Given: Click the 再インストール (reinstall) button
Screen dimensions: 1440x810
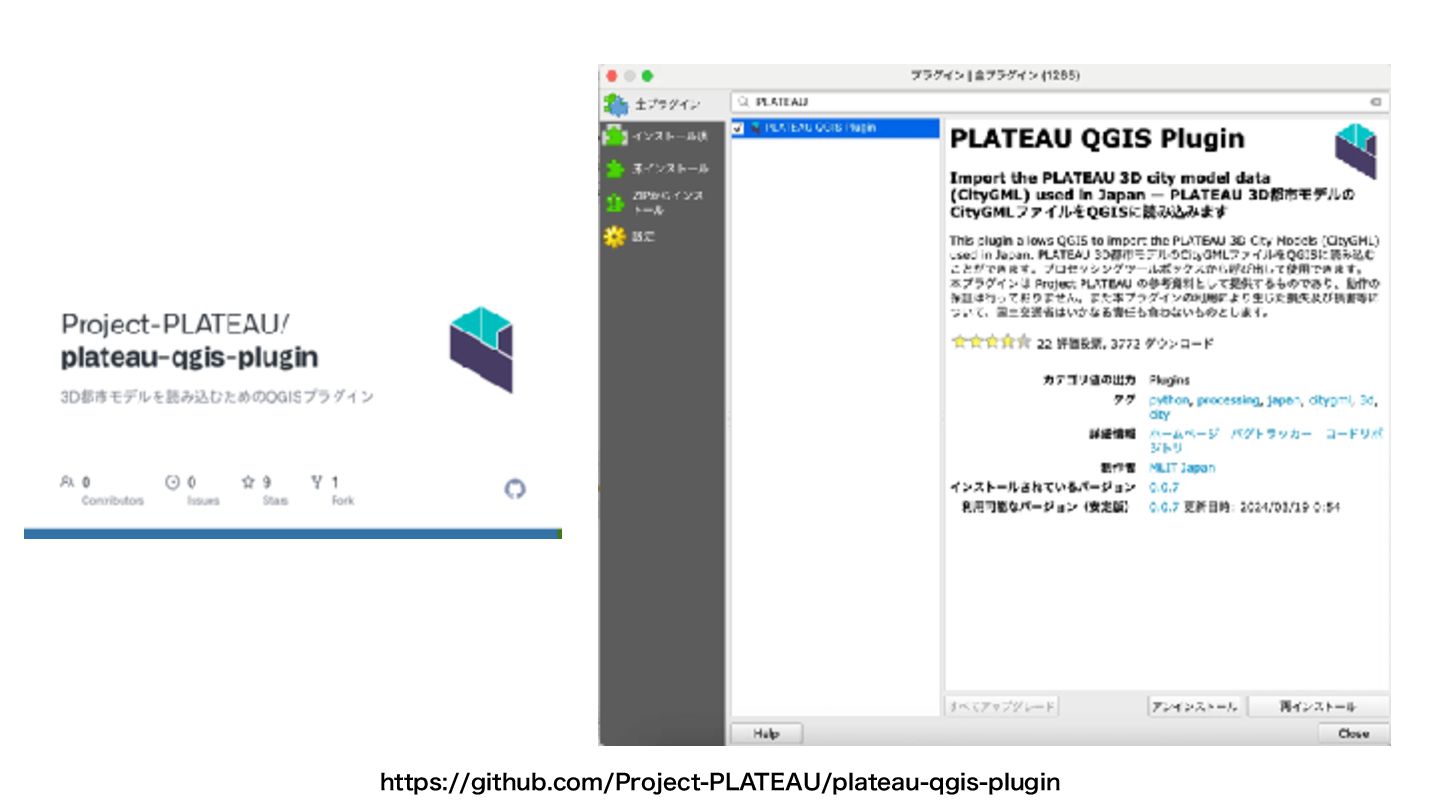Looking at the screenshot, I should tap(1318, 707).
